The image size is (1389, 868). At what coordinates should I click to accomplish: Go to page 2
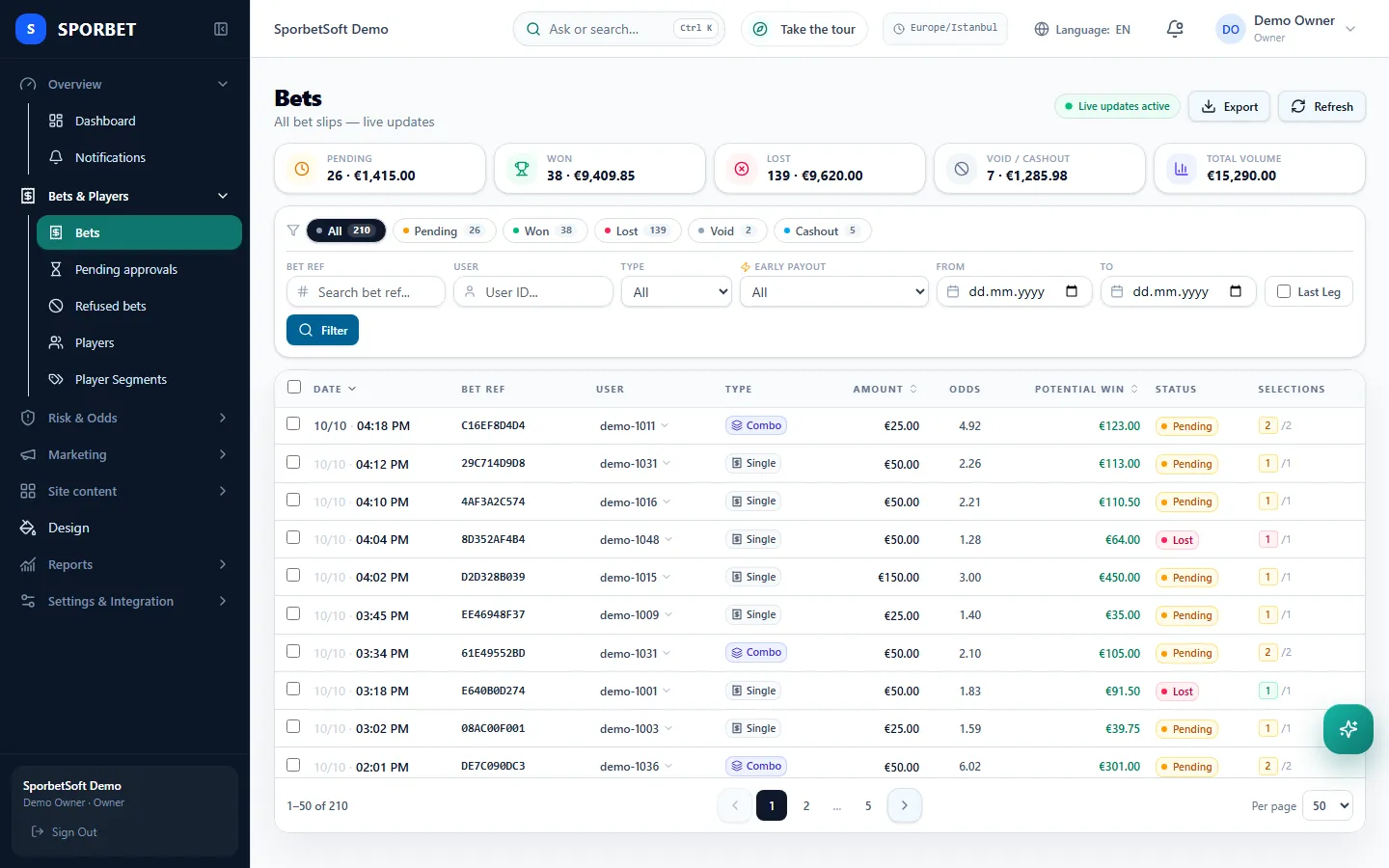click(806, 805)
